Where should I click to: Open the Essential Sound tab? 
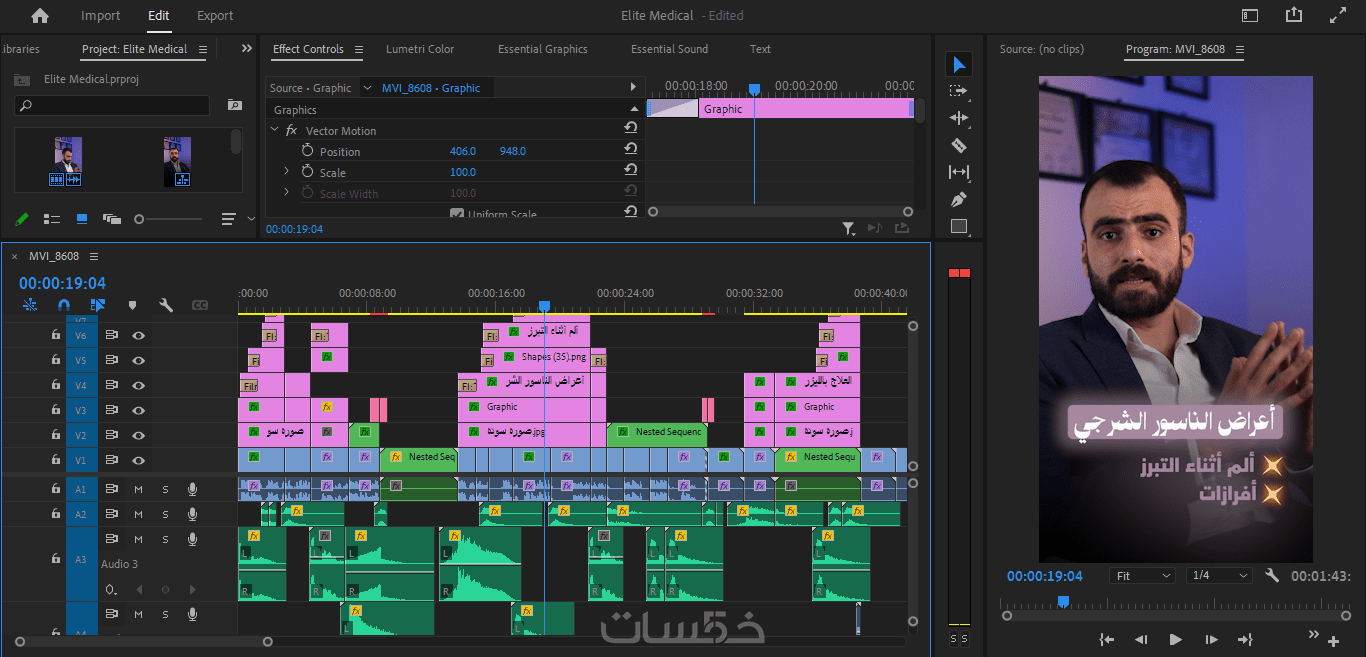tap(669, 49)
